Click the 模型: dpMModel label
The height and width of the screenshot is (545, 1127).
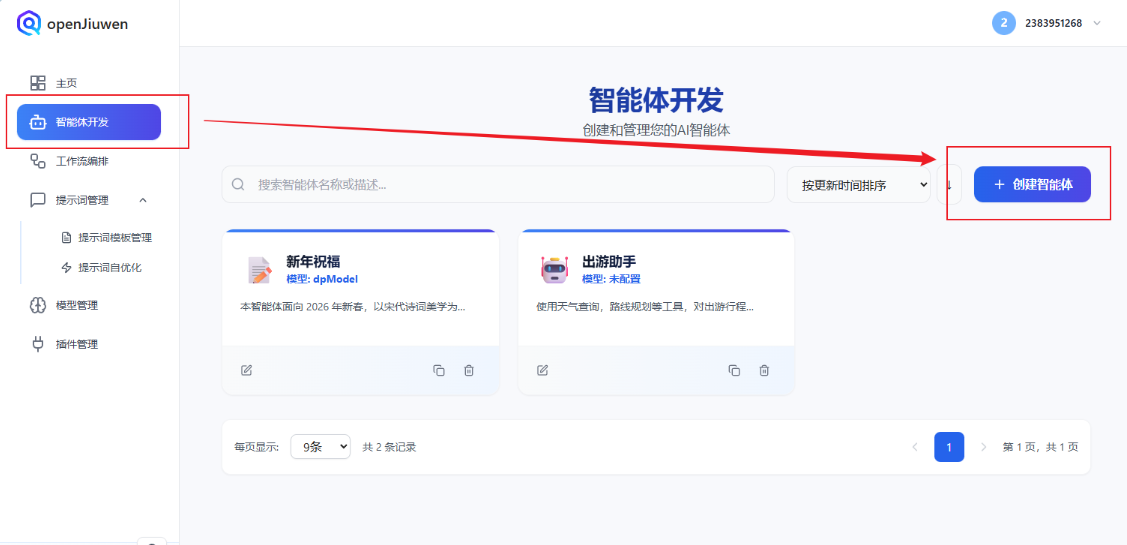[321, 279]
